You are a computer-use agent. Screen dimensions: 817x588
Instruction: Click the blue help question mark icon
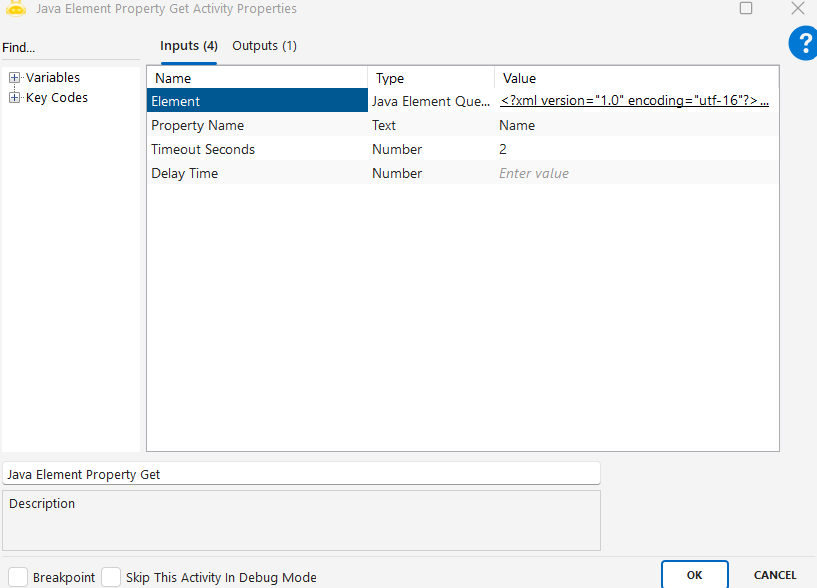[802, 42]
